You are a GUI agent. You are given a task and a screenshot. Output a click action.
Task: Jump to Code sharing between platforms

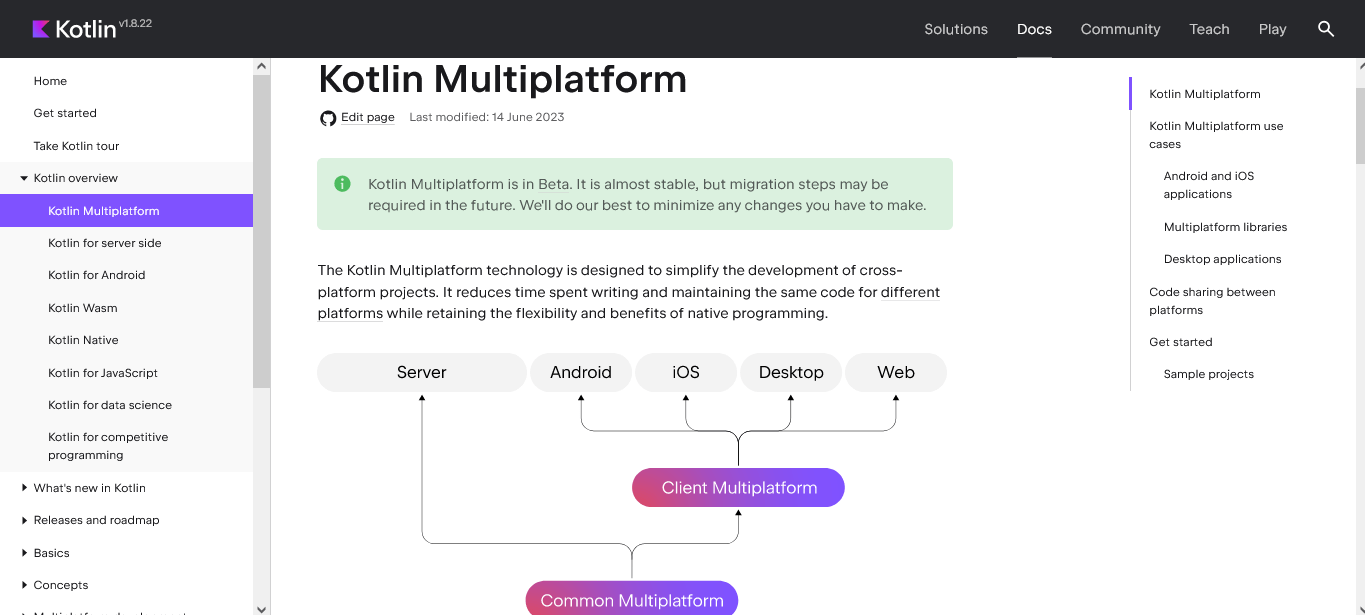[1212, 301]
